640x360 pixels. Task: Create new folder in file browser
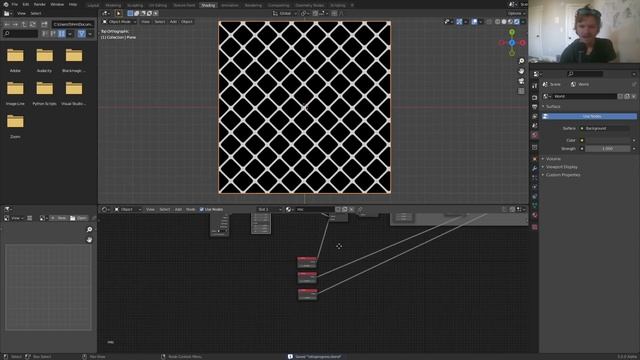[44, 24]
